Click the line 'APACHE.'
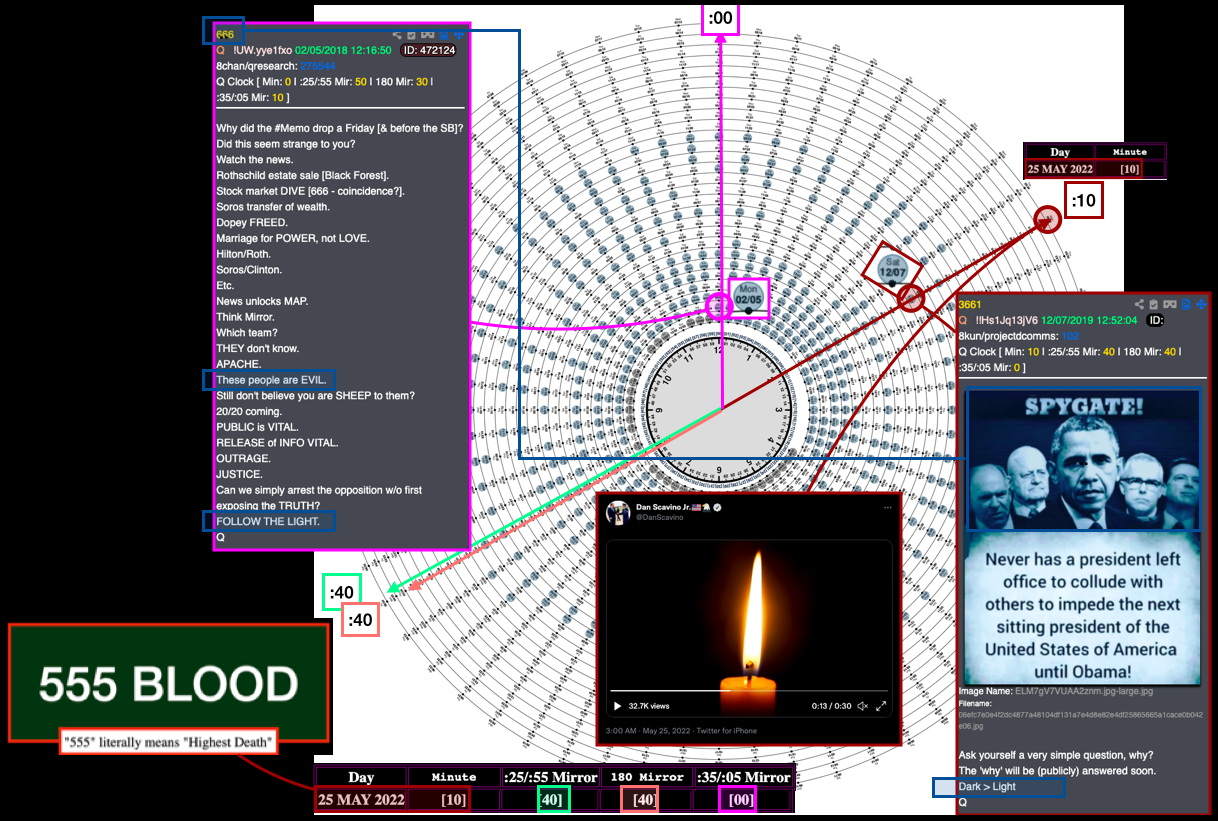The height and width of the screenshot is (821, 1218). coord(239,364)
